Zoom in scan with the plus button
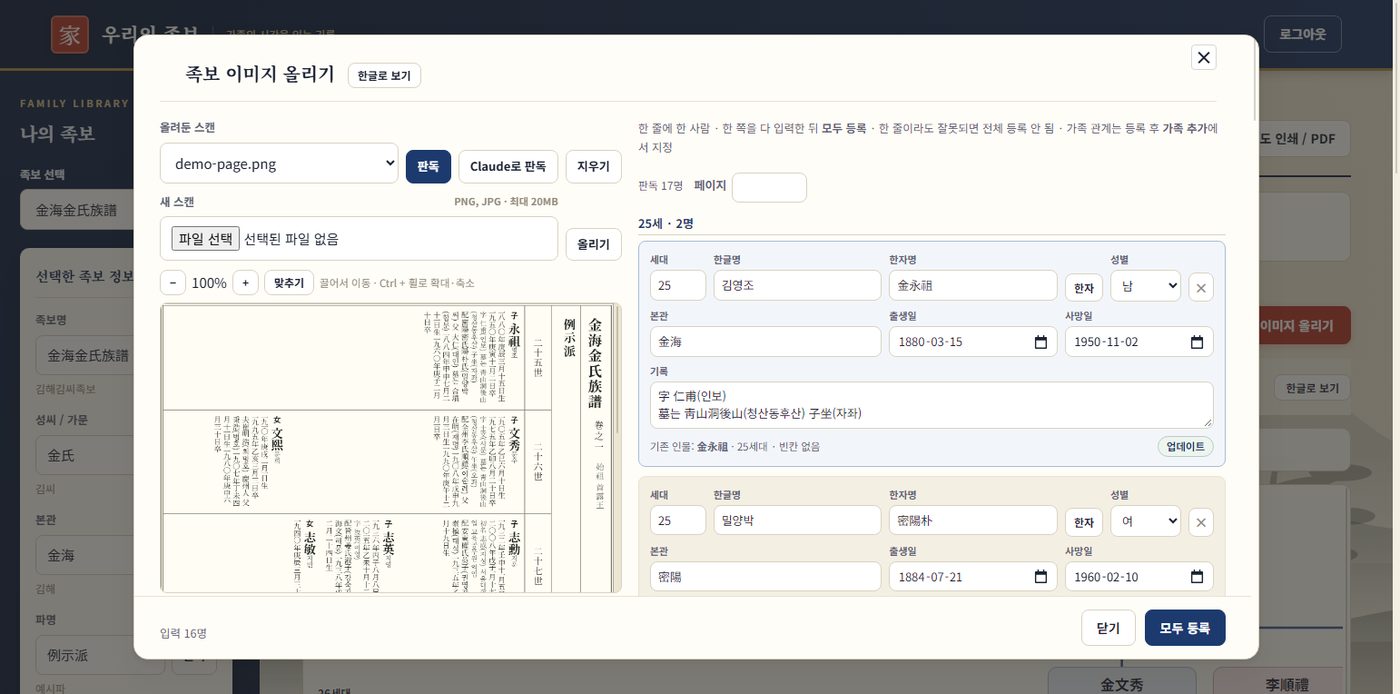Image resolution: width=1400 pixels, height=694 pixels. (x=245, y=283)
